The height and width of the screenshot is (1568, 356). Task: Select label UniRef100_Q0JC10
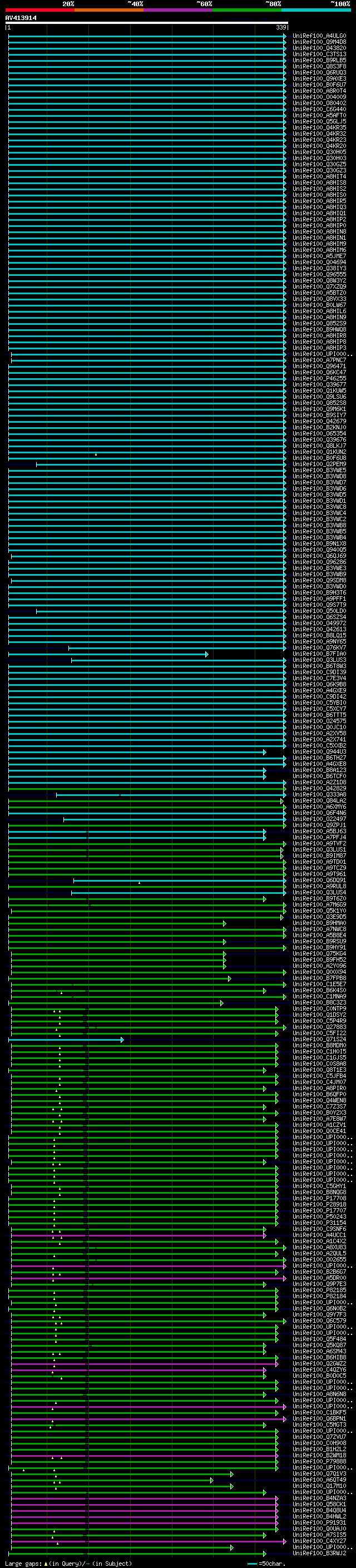coord(319,728)
